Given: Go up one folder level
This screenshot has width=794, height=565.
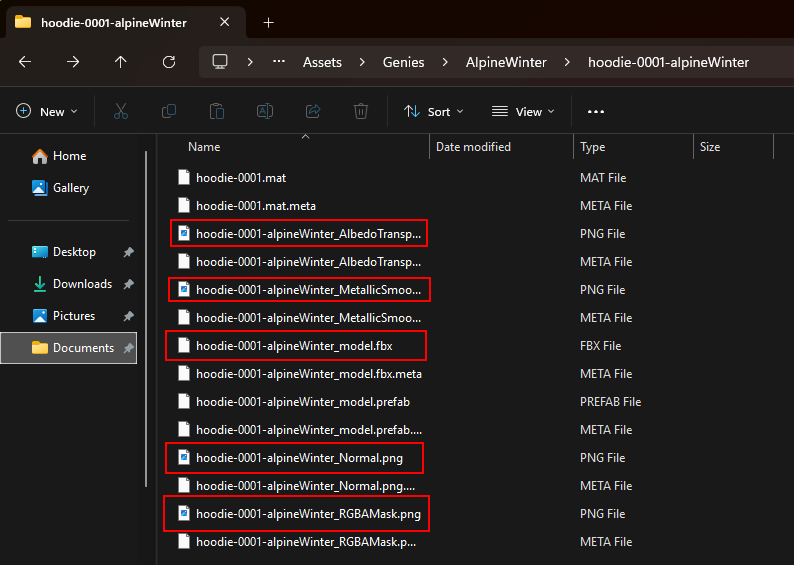Looking at the screenshot, I should [121, 62].
